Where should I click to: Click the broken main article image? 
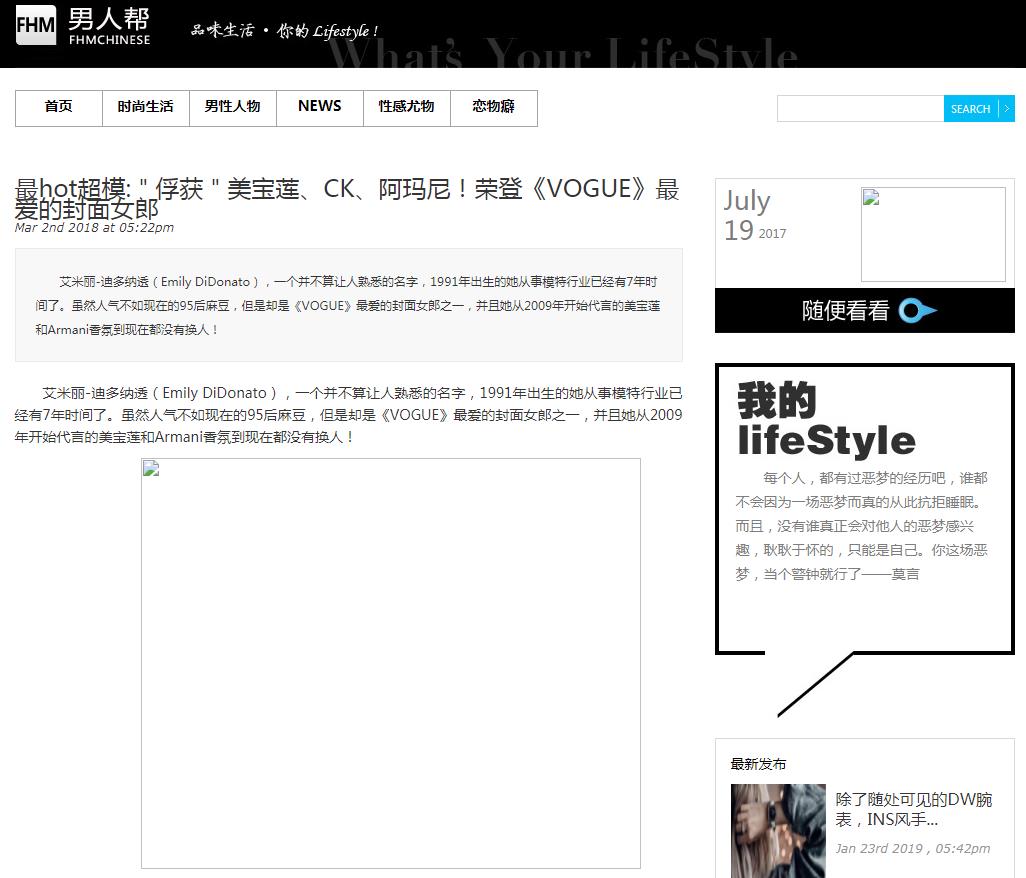point(391,663)
